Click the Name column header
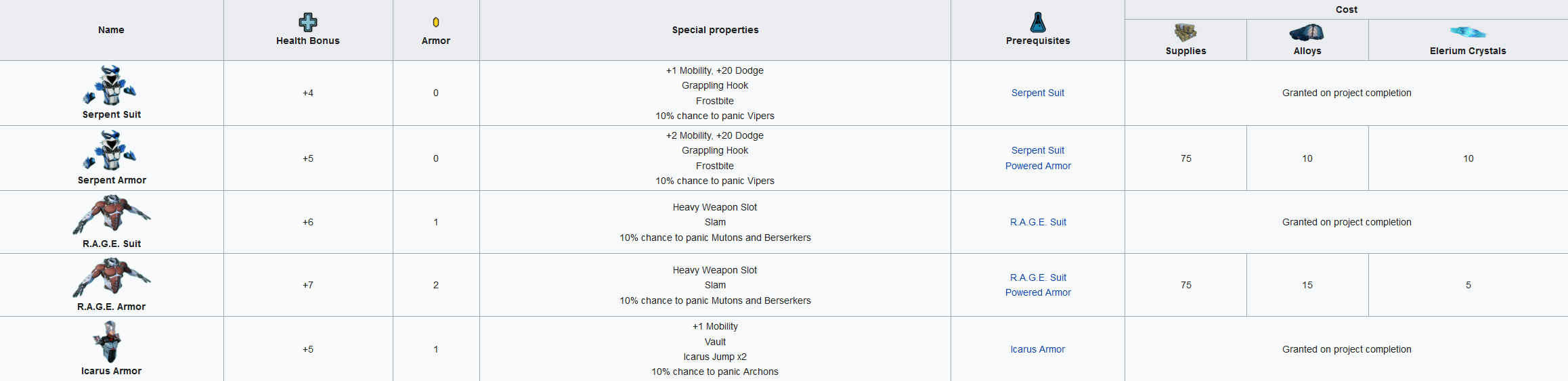Viewport: 1568px width, 381px height. pyautogui.click(x=111, y=30)
